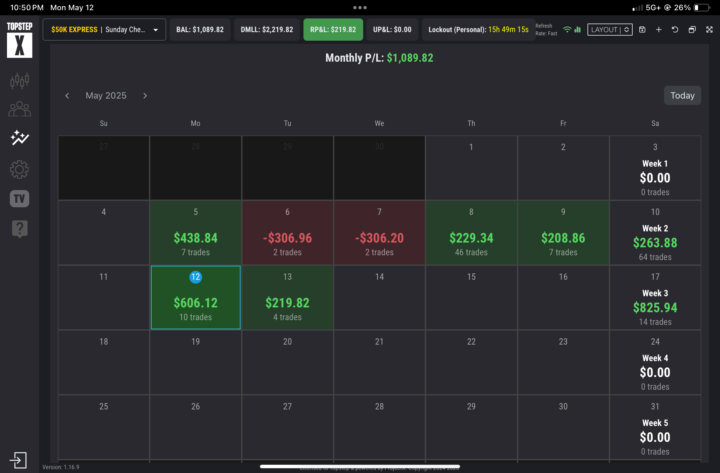Reset layout with the undo arrow icon
This screenshot has width=720, height=473.
coord(675,29)
